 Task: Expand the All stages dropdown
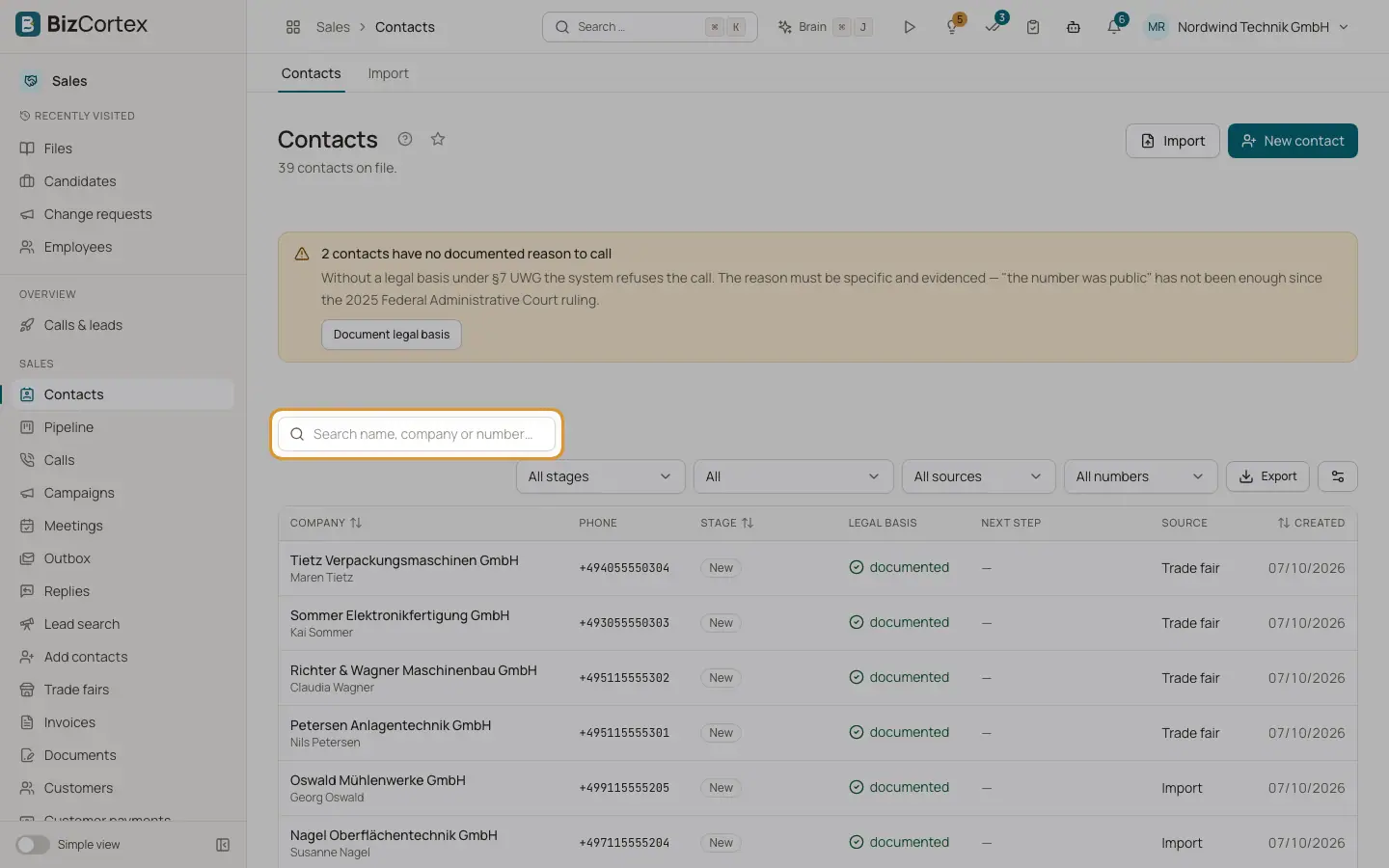point(600,476)
